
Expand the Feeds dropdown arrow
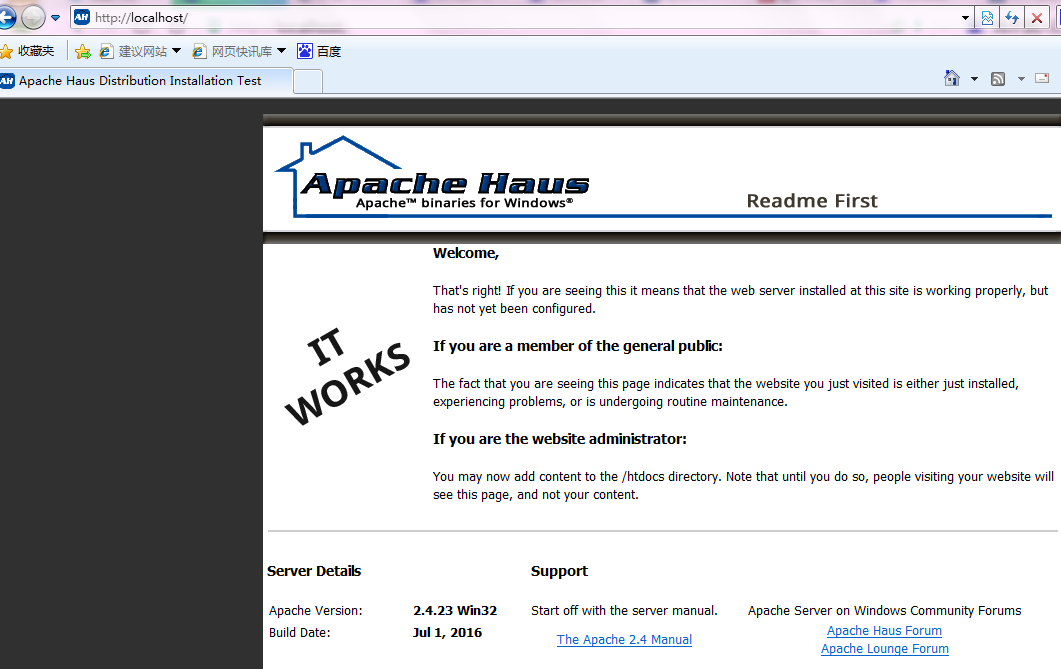point(1021,79)
